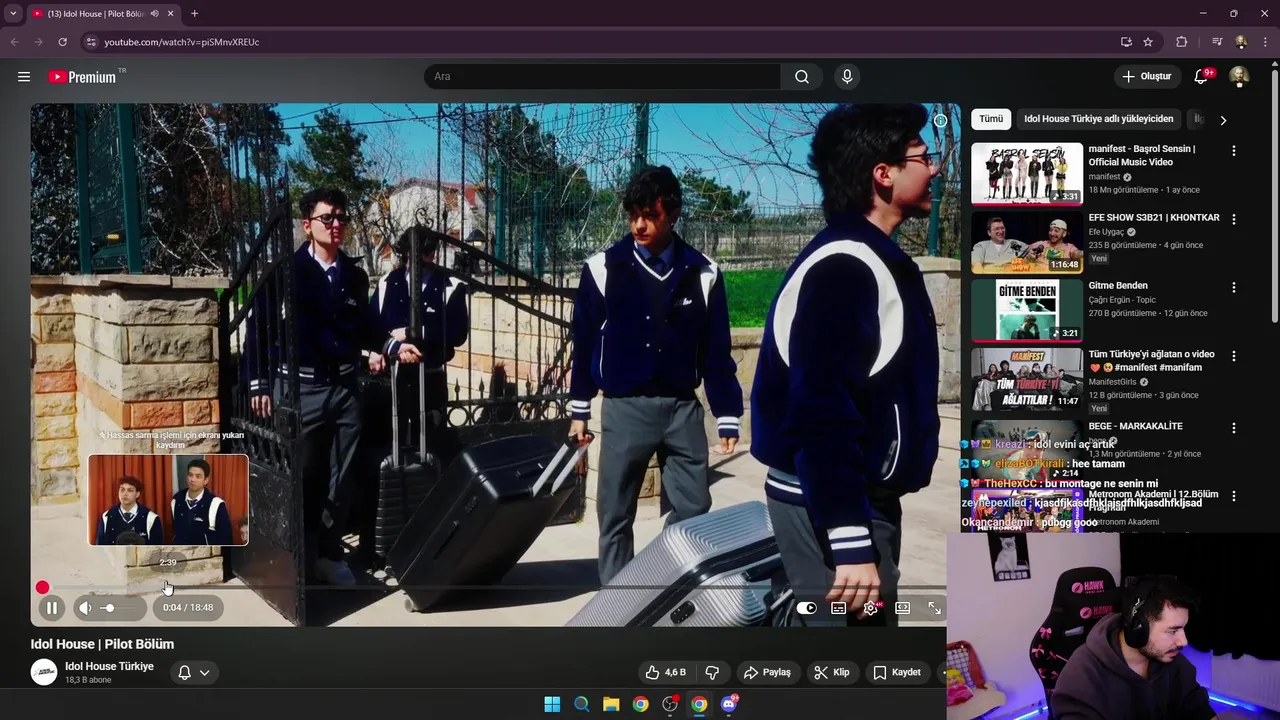The image size is (1280, 720).
Task: Go back in browser history
Action: (14, 42)
